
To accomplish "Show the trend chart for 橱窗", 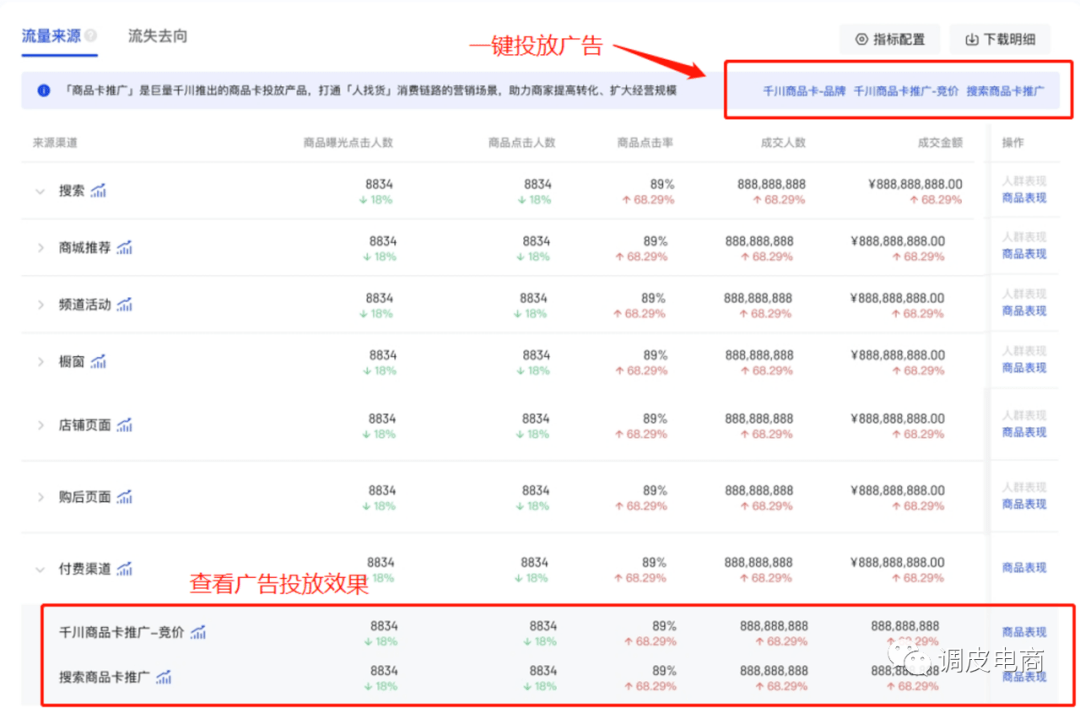I will 98,362.
